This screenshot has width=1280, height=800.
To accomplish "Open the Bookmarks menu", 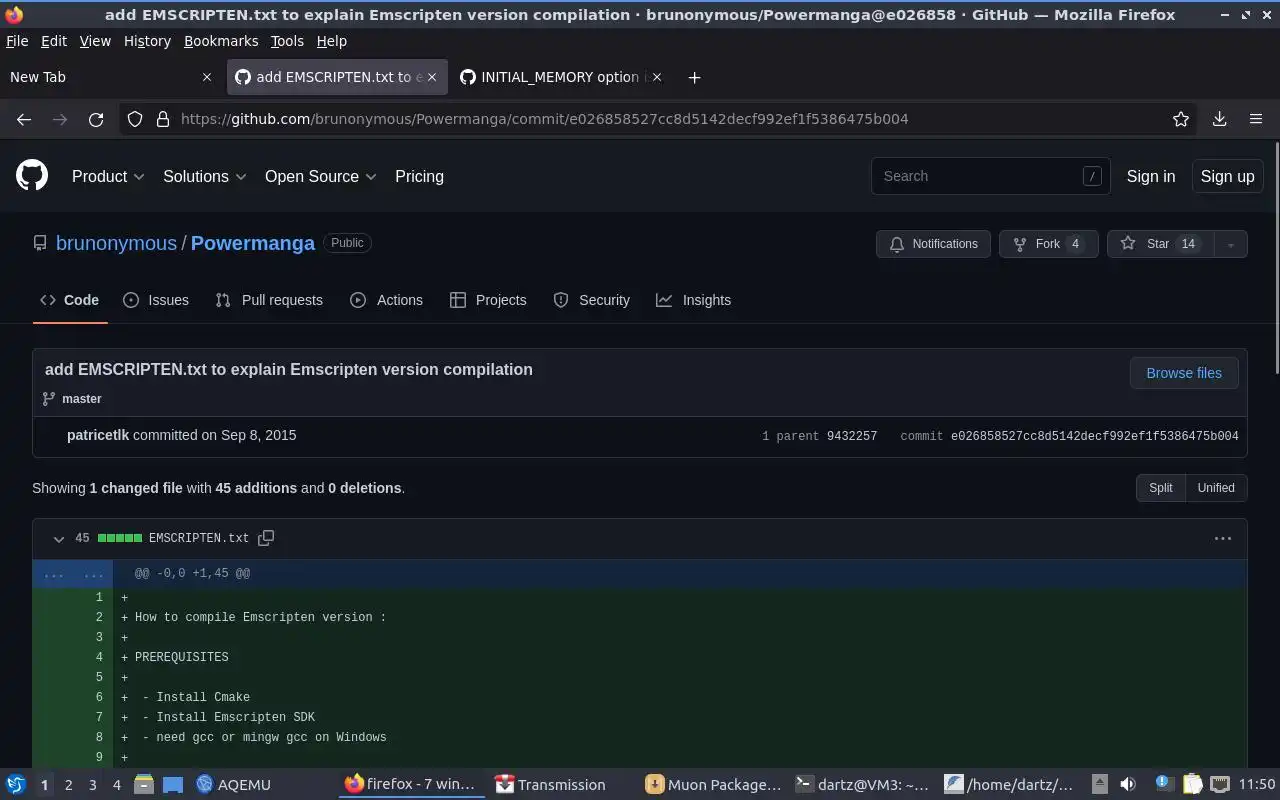I will [221, 41].
